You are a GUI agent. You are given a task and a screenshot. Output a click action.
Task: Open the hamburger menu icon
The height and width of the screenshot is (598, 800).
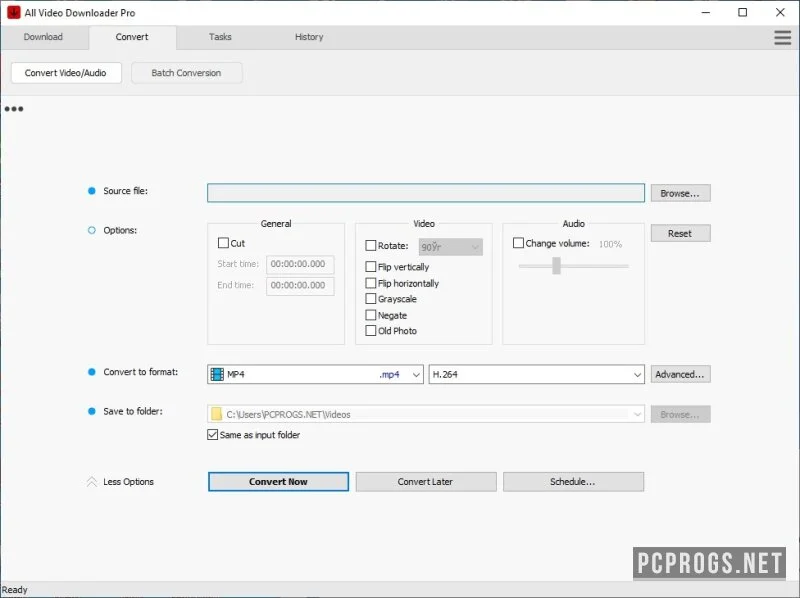pyautogui.click(x=782, y=37)
